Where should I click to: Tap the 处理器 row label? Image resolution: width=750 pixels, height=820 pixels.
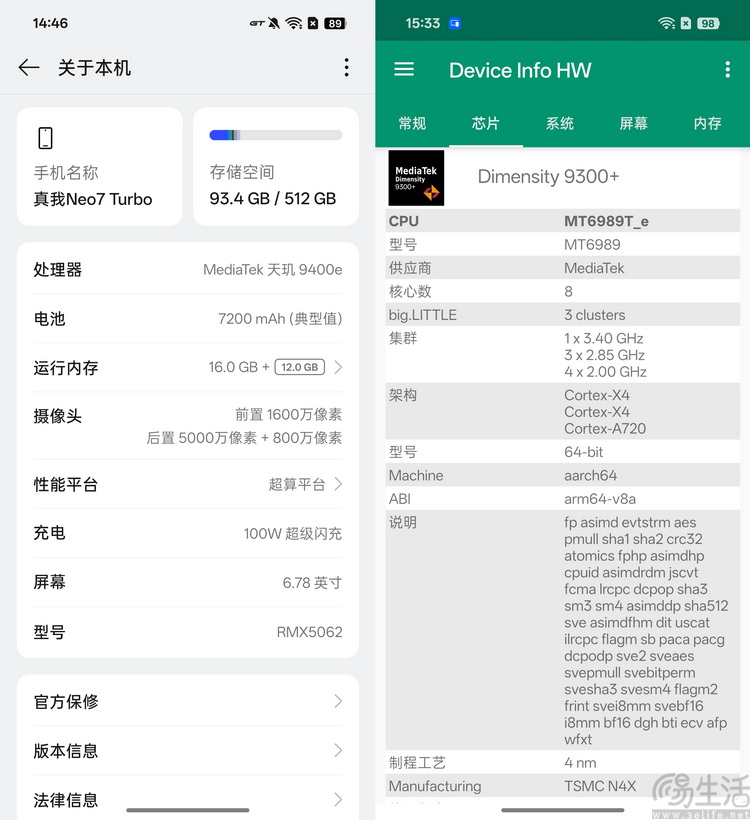58,269
